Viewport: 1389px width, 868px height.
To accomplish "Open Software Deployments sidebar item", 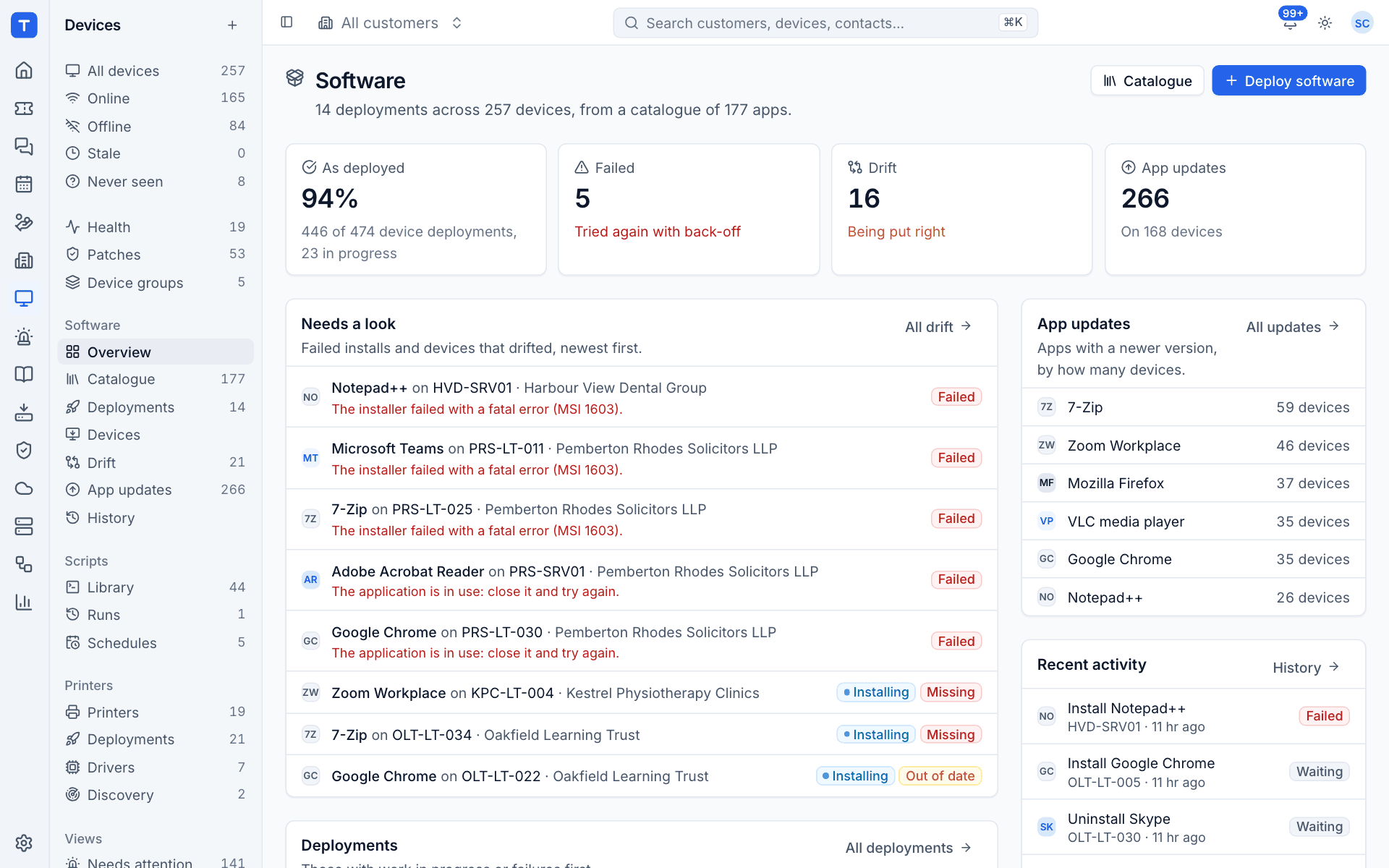I will pyautogui.click(x=156, y=407).
